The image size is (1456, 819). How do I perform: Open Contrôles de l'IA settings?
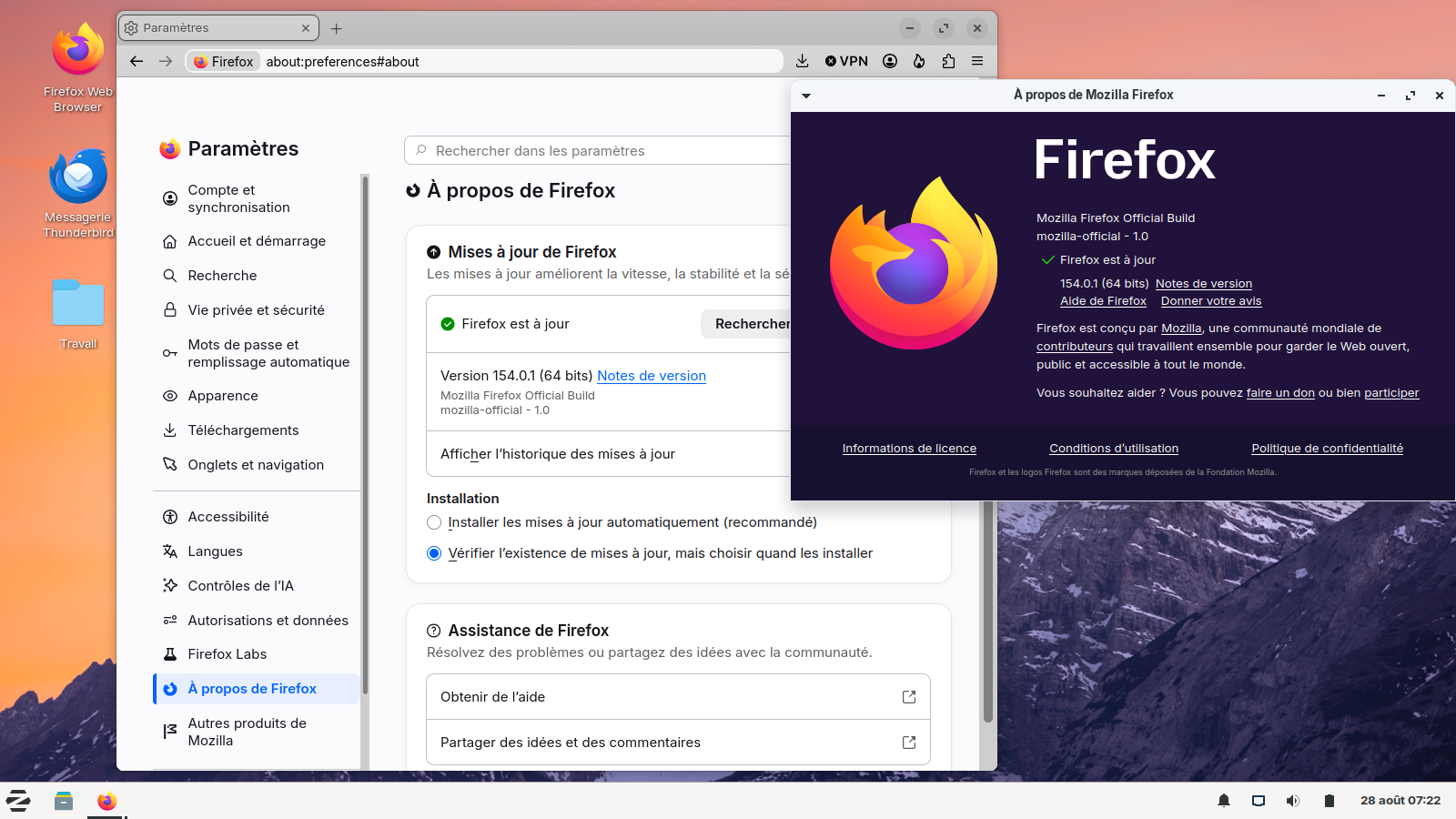[x=257, y=586]
